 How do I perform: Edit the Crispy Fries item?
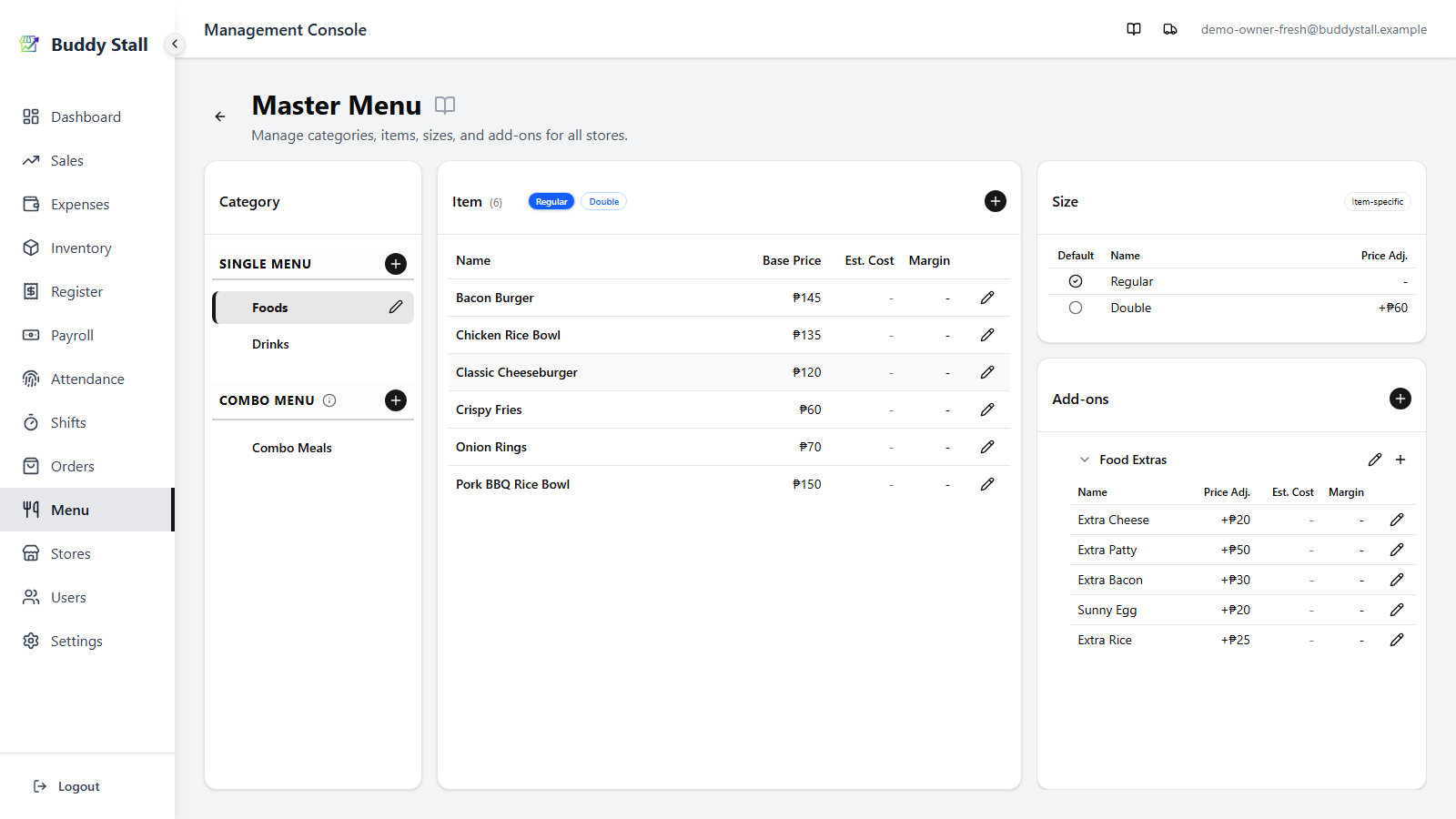987,409
